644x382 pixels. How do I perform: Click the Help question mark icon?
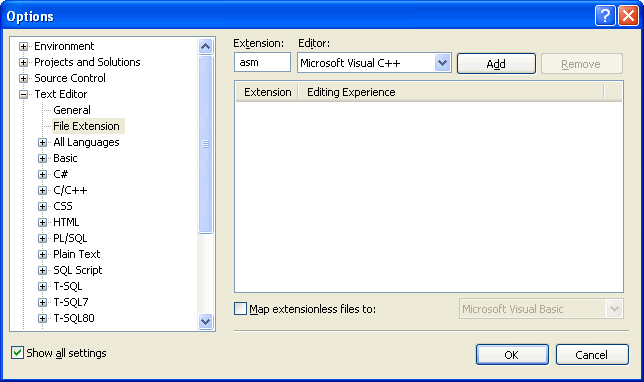click(x=605, y=16)
